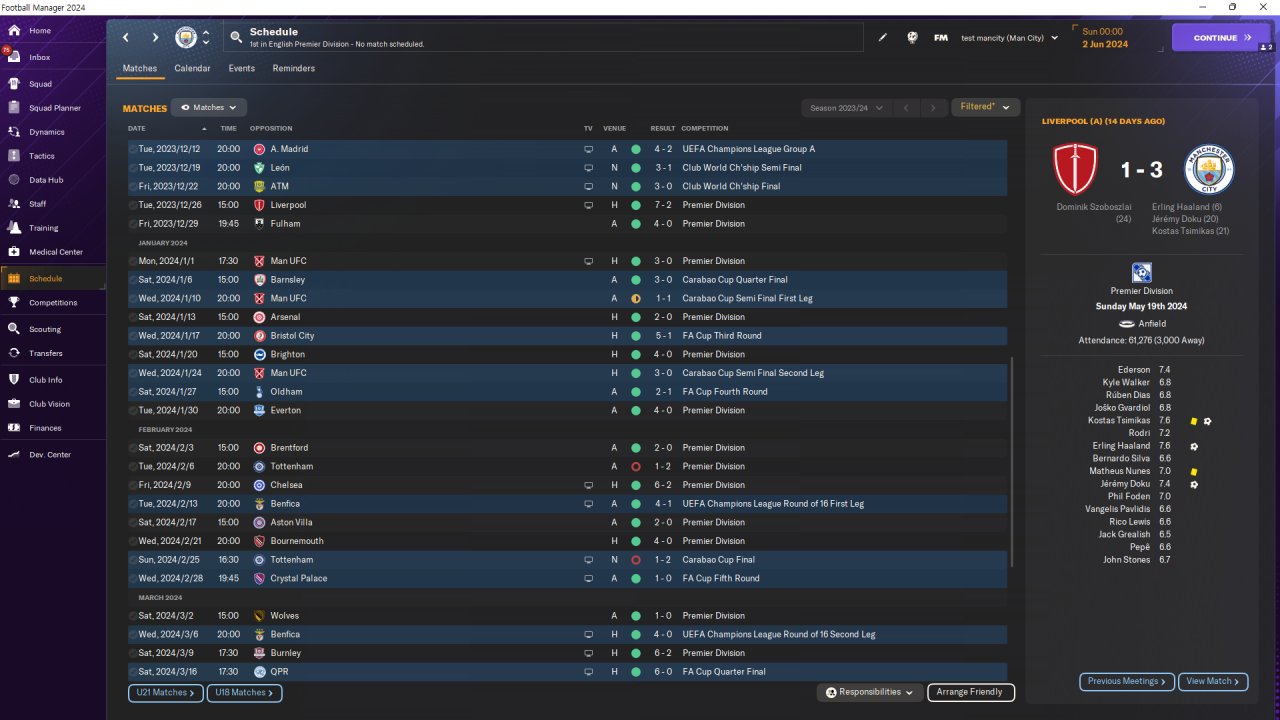Click the Premier Division competition logo
Screen dimensions: 1280x720
click(1141, 273)
